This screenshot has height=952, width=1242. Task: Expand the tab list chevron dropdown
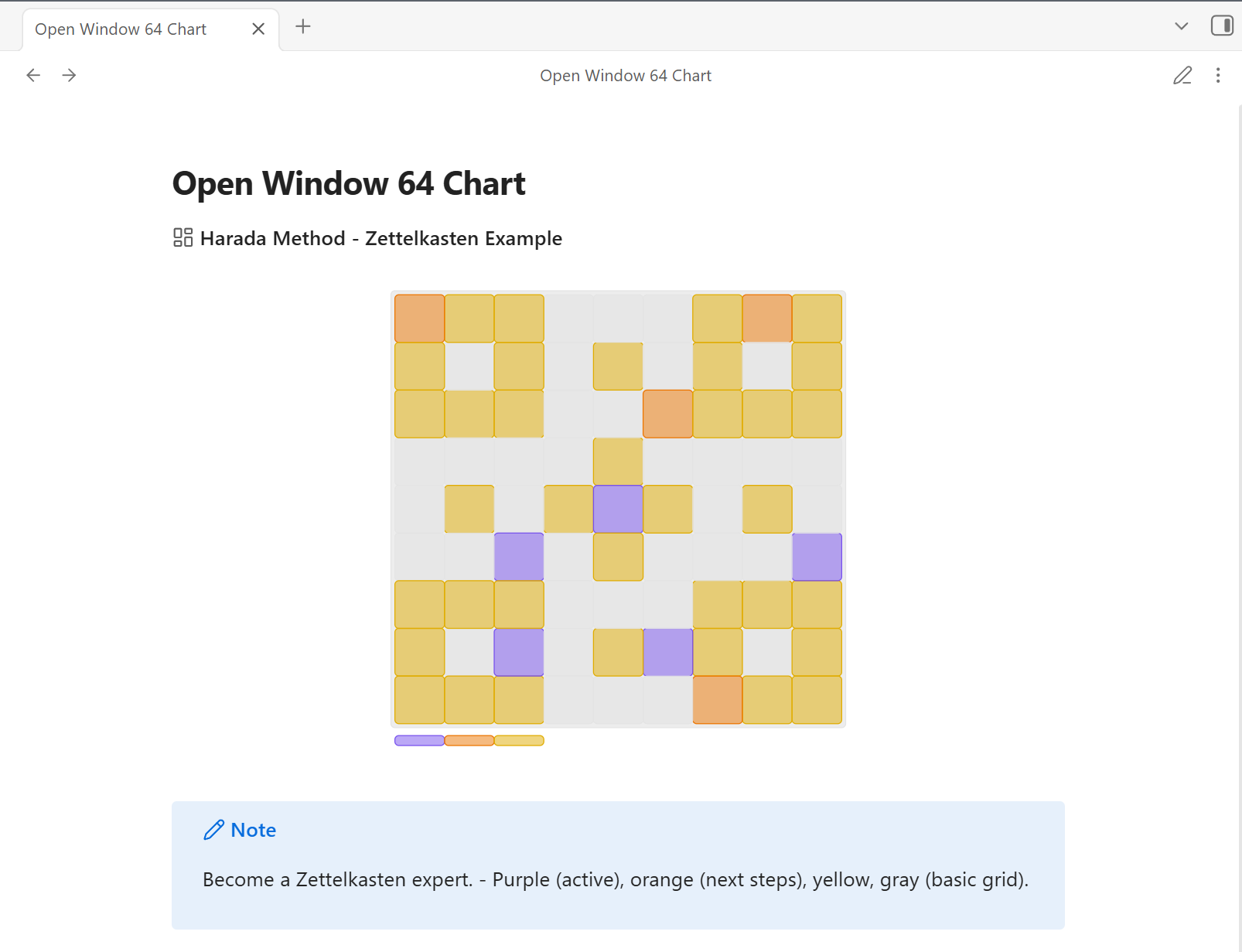pos(1181,26)
